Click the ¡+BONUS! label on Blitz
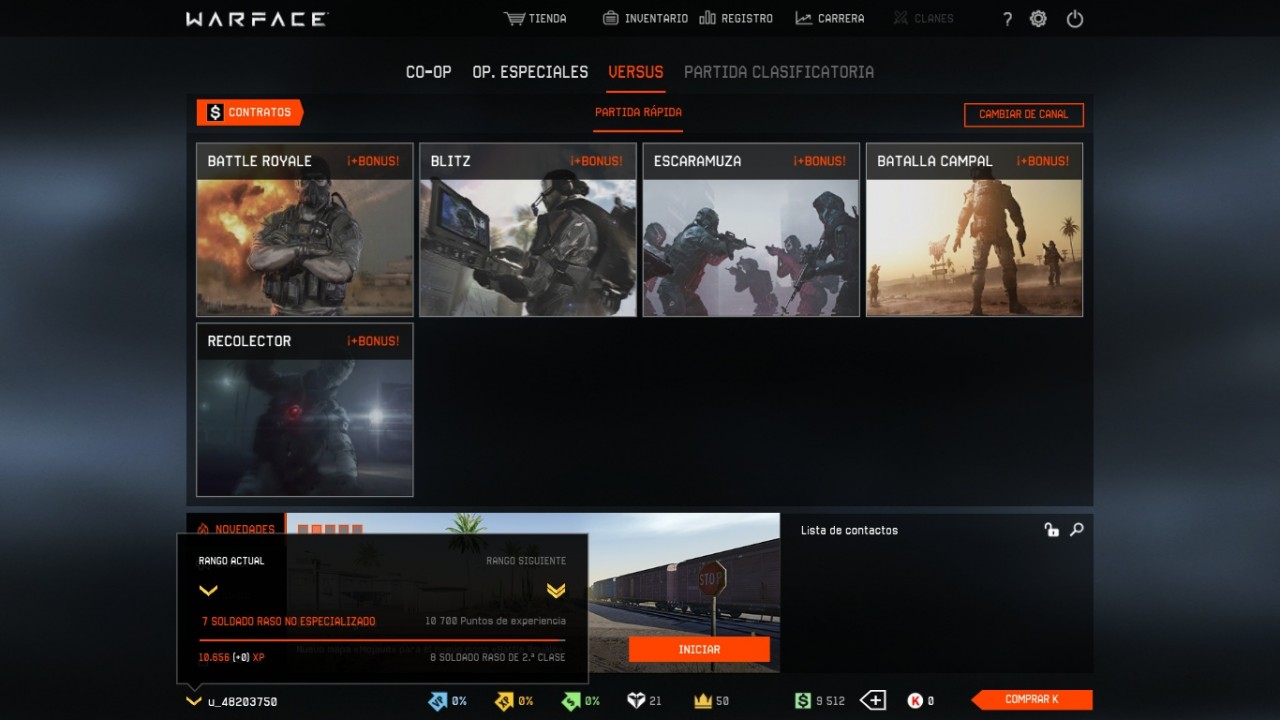 click(596, 161)
